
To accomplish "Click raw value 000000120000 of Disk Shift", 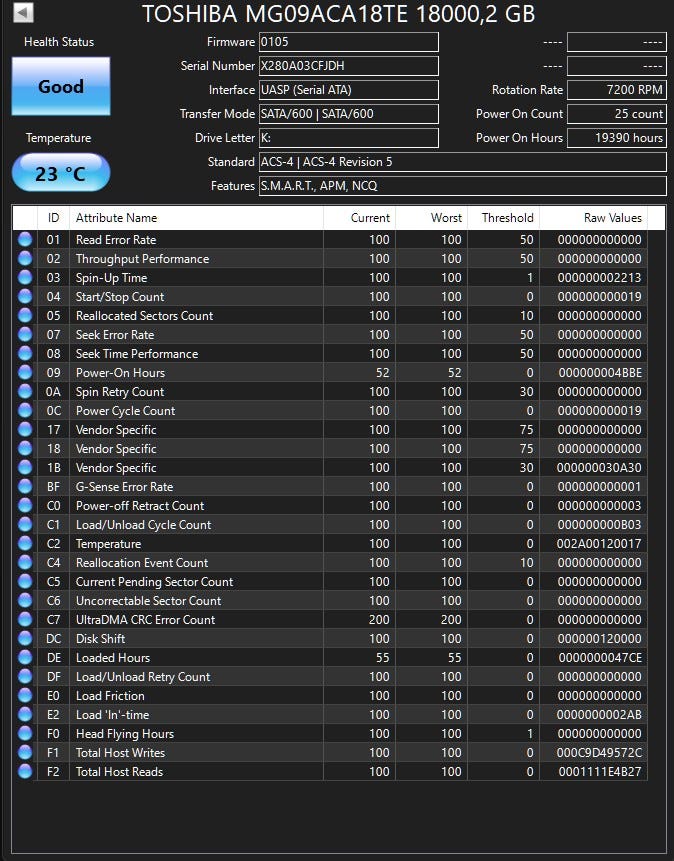I will pyautogui.click(x=599, y=639).
